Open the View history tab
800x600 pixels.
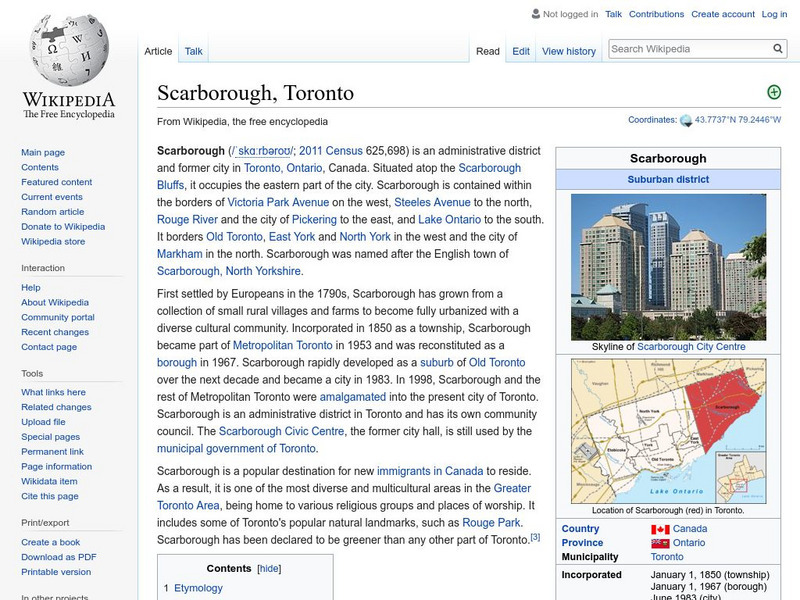pyautogui.click(x=569, y=51)
